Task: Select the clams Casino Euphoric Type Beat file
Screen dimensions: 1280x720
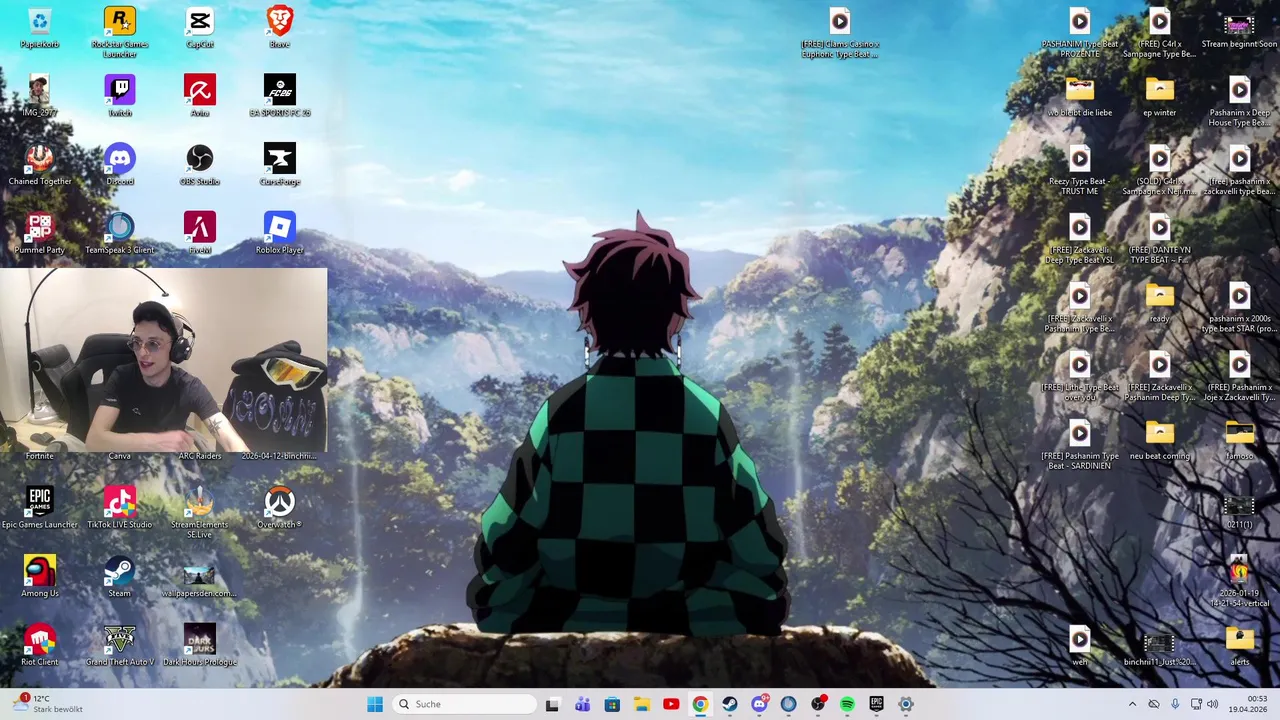Action: pyautogui.click(x=839, y=32)
